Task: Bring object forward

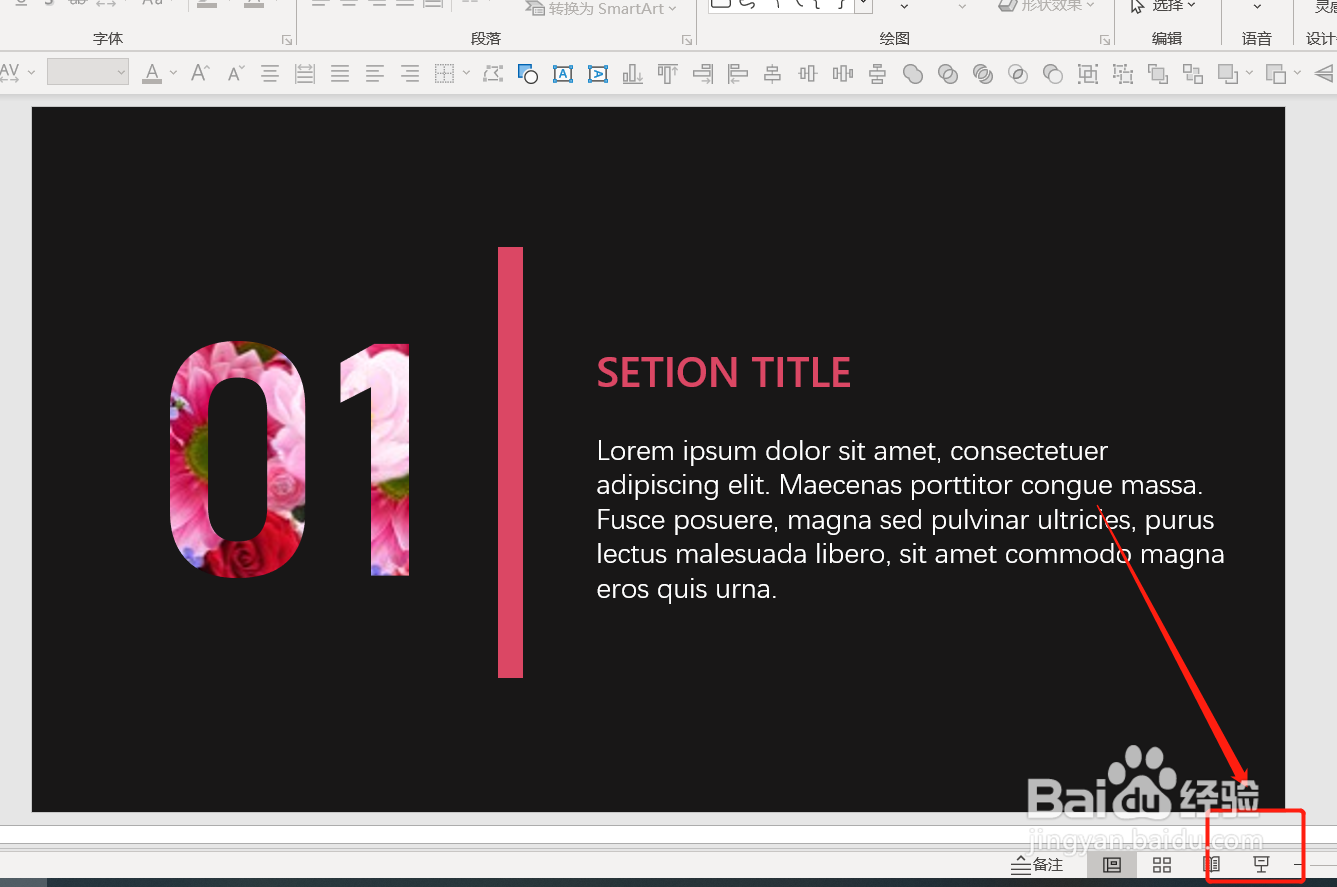Action: click(x=1158, y=73)
